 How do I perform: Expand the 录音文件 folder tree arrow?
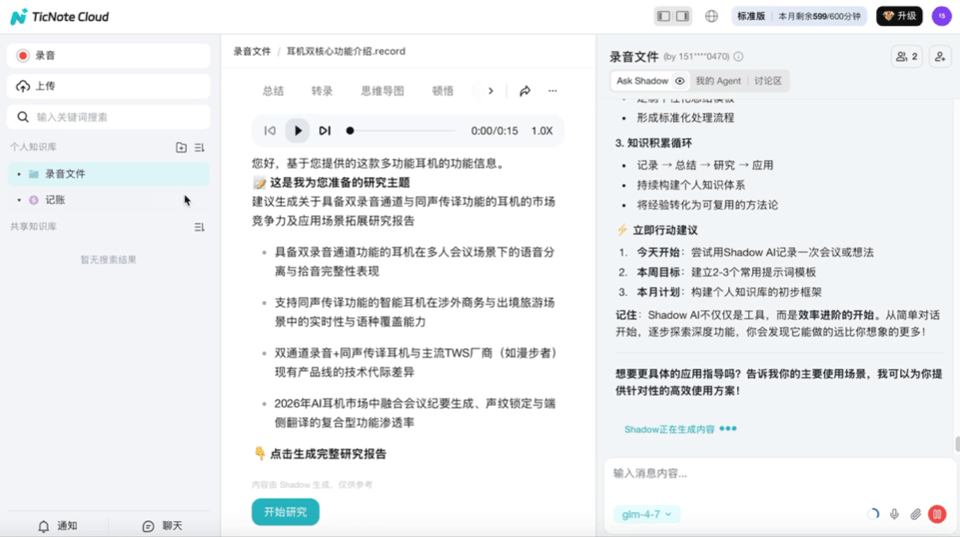pos(19,175)
